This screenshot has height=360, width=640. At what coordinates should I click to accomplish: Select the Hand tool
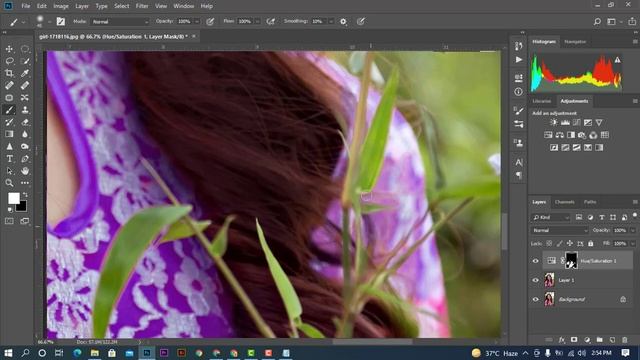tap(25, 171)
